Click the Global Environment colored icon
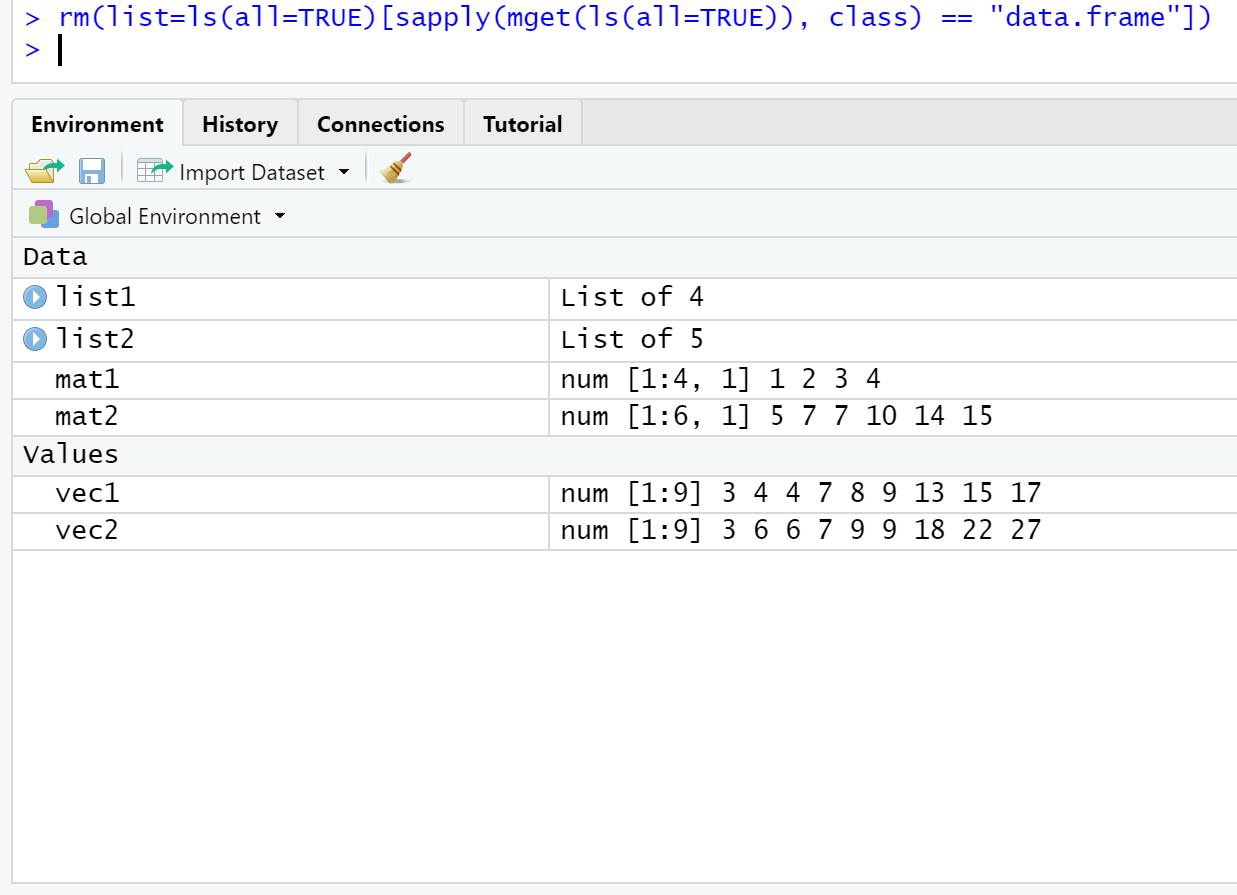The width and height of the screenshot is (1237, 895). pyautogui.click(x=44, y=215)
